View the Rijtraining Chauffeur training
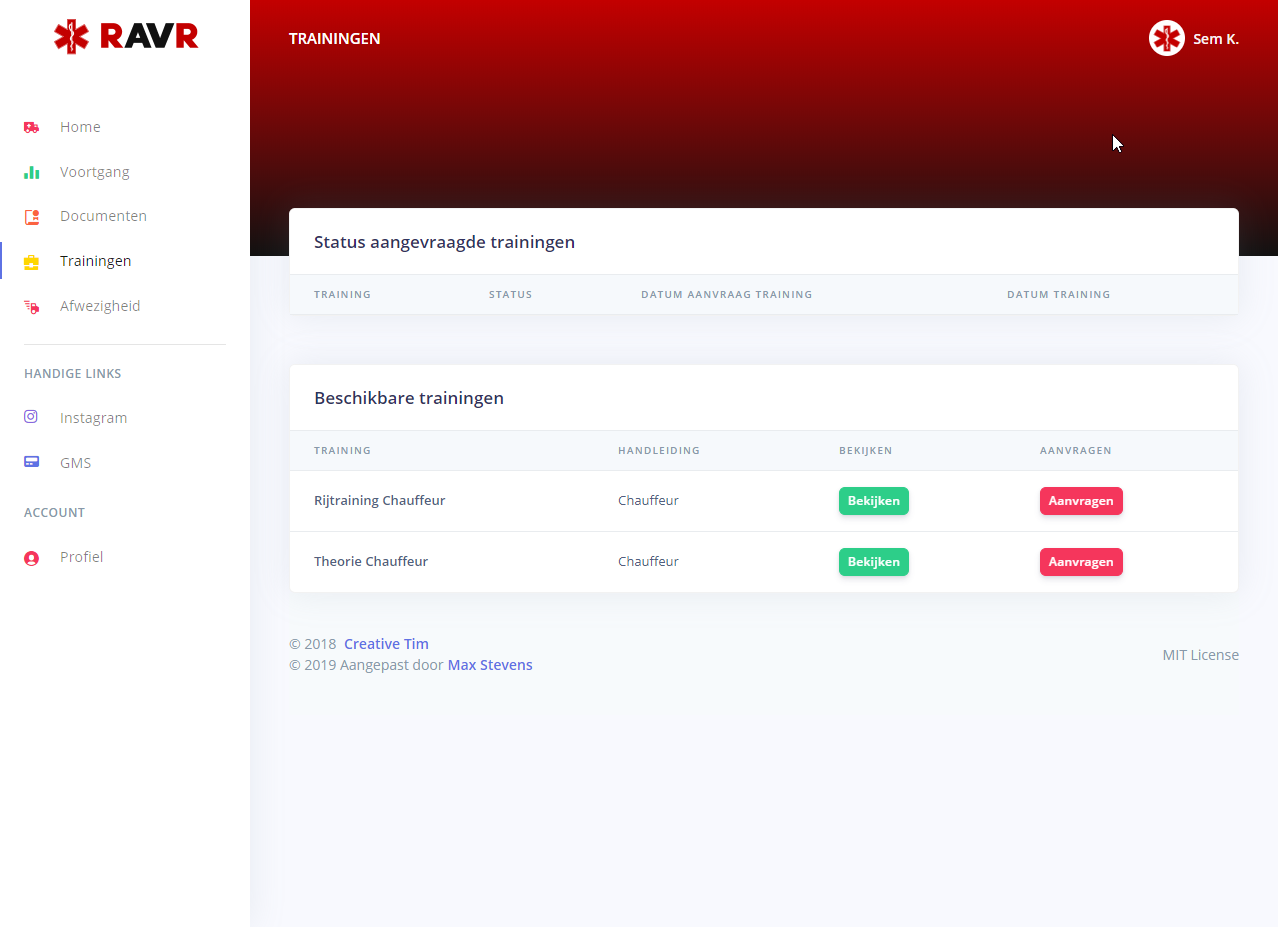 tap(873, 501)
